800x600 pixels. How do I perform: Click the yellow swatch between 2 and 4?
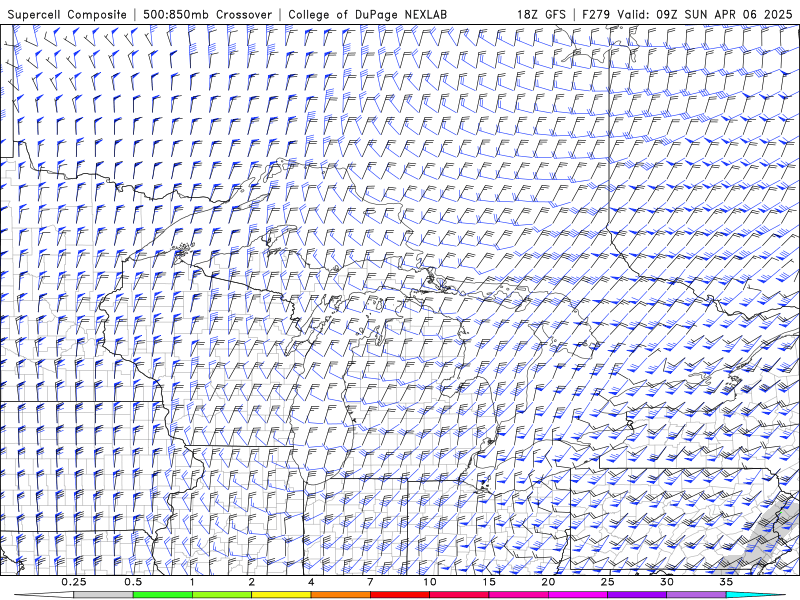pos(281,595)
